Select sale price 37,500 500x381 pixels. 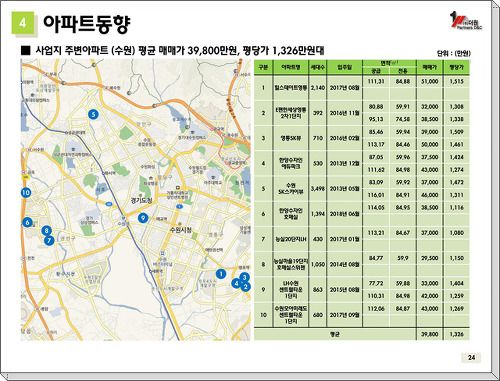[x=430, y=157]
